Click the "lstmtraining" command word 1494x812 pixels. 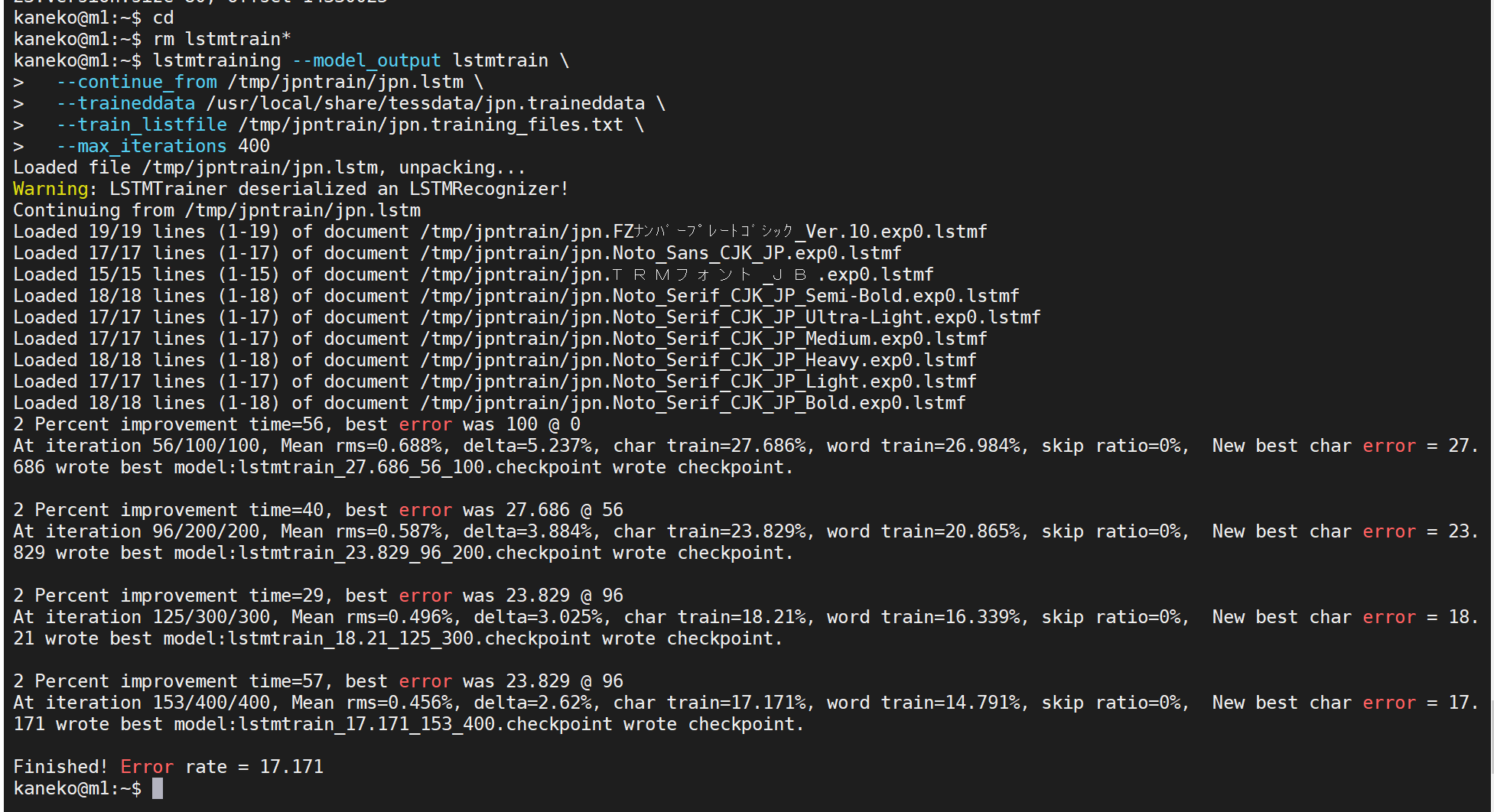pyautogui.click(x=216, y=60)
